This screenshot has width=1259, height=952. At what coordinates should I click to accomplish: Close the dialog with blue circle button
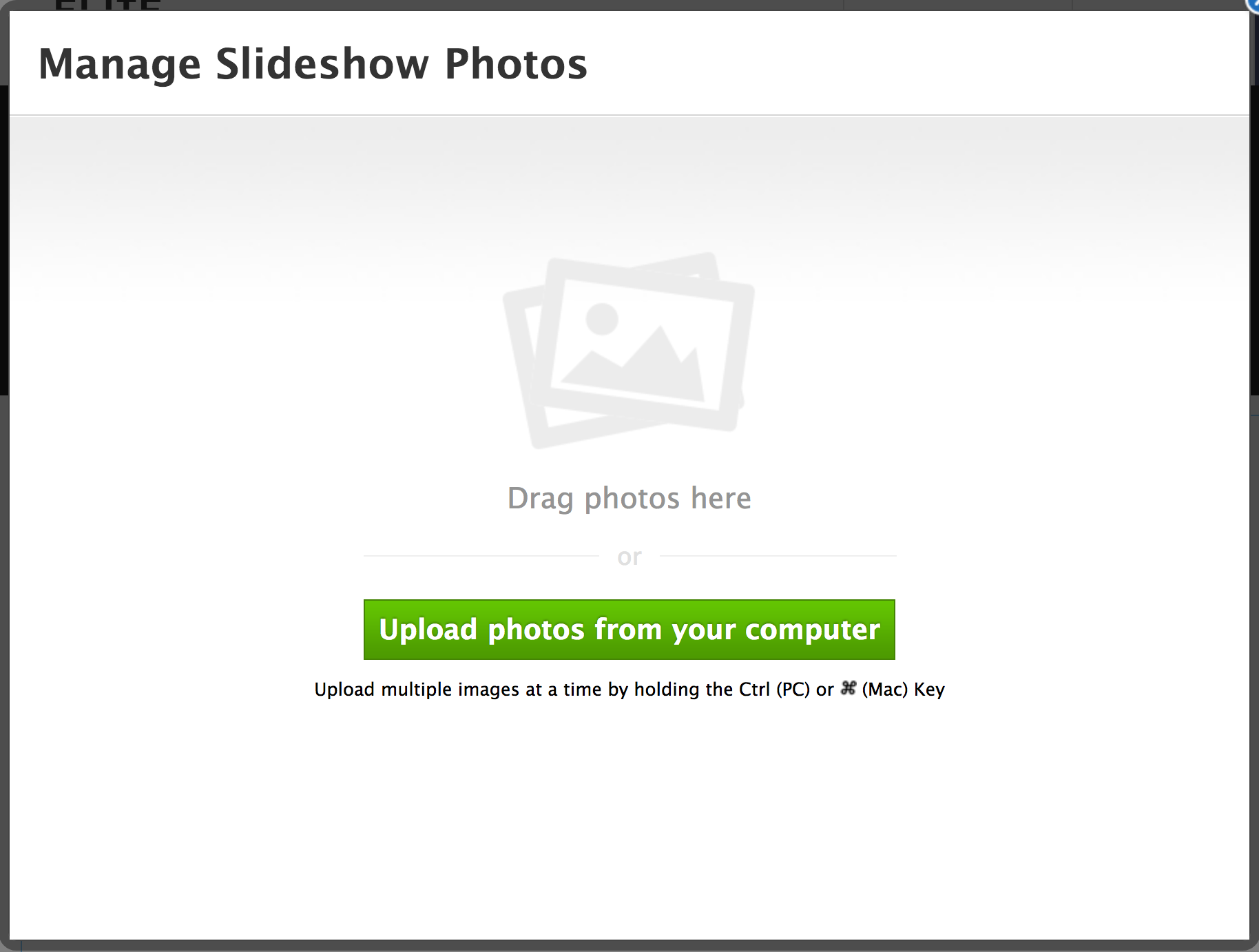click(x=1253, y=4)
